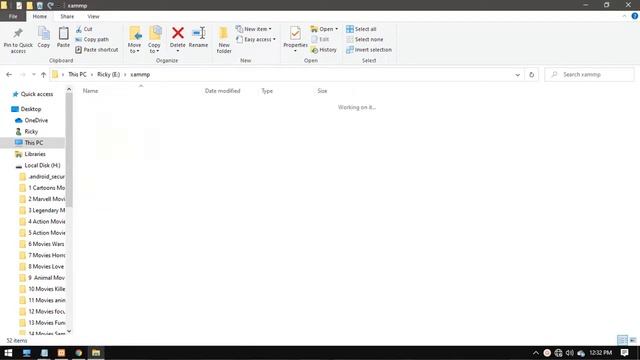Go up one folder level
The height and width of the screenshot is (360, 640).
pyautogui.click(x=43, y=75)
